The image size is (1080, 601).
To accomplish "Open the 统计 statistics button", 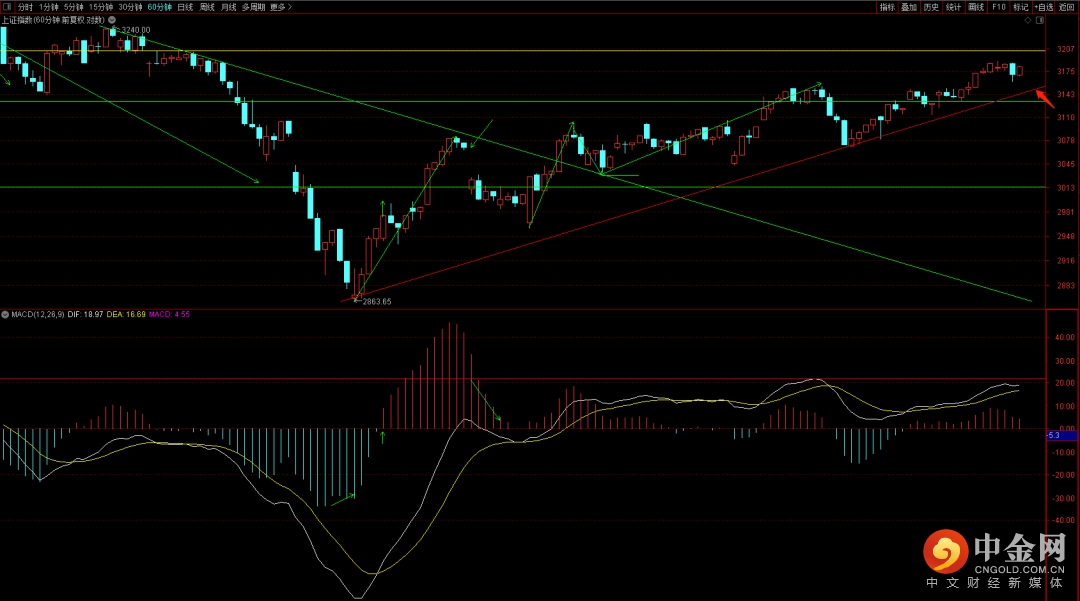I will 953,7.
